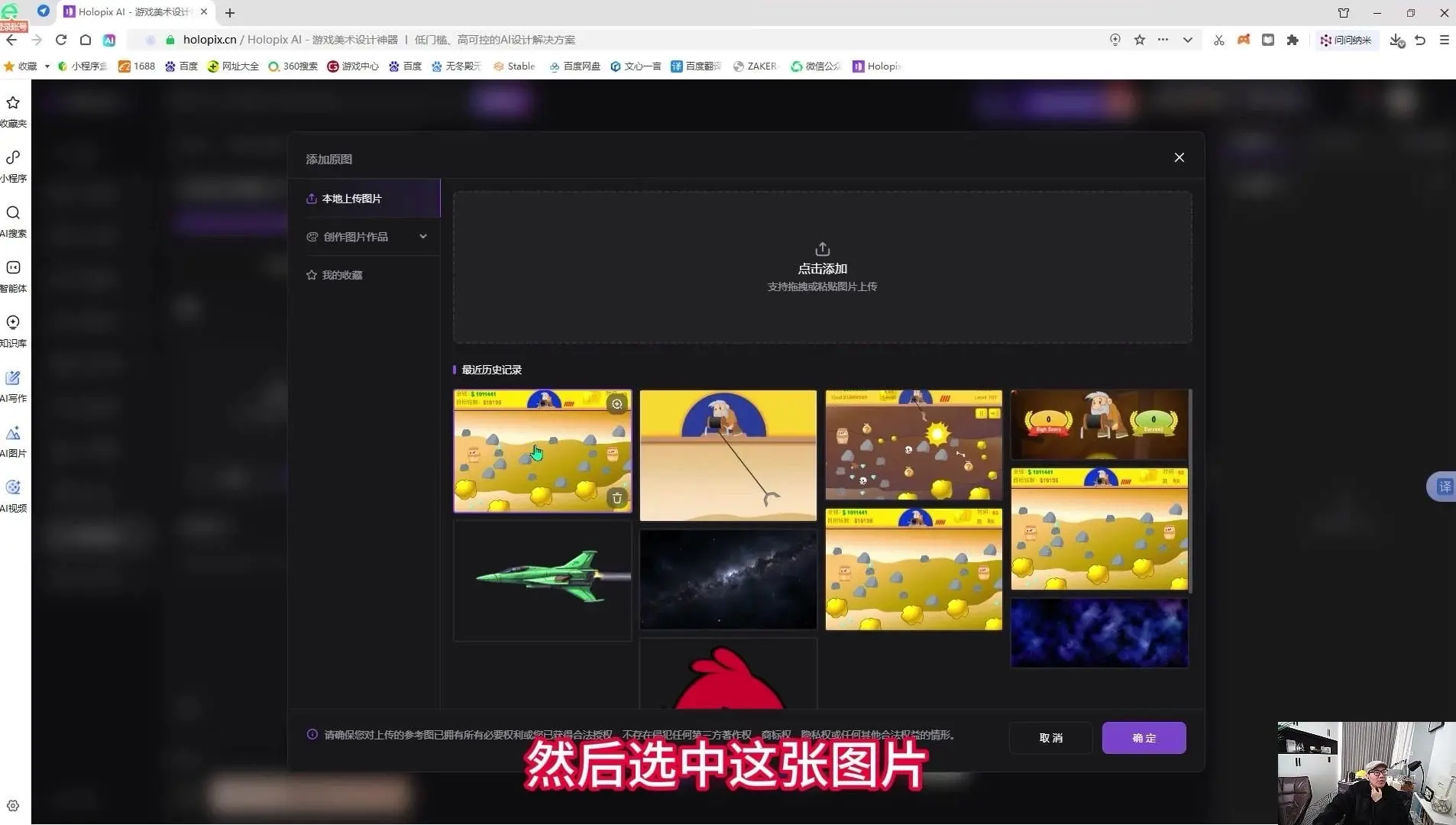Open AI搜索 in browser sidebar

[x=13, y=221]
